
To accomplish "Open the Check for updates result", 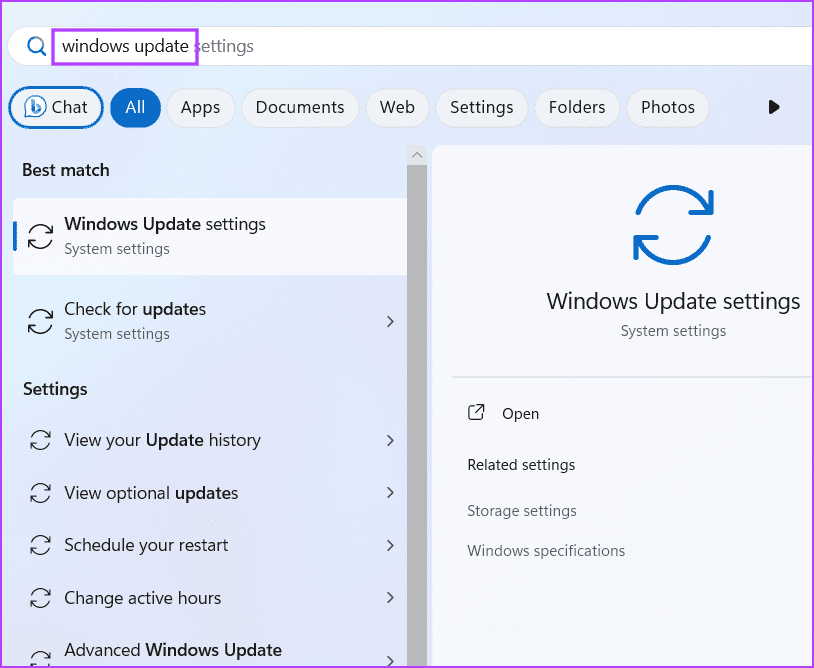I will (210, 321).
